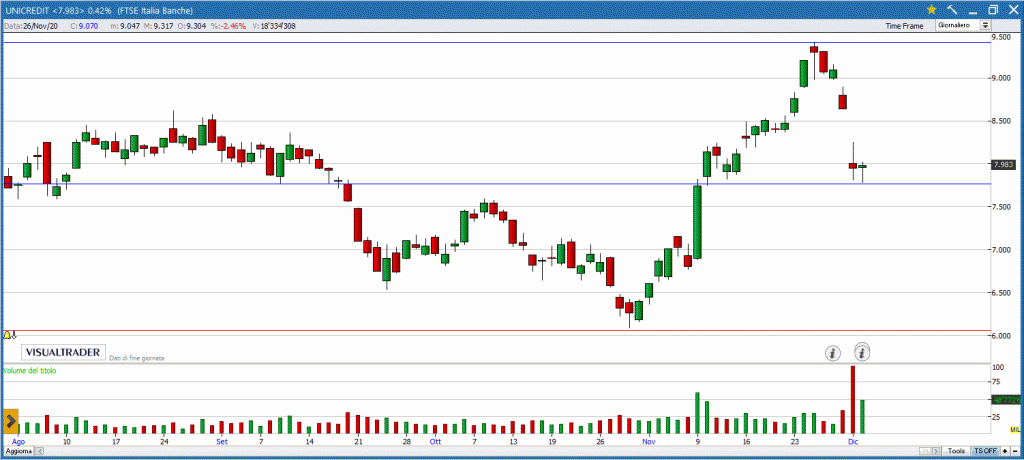1024x460 pixels.
Task: Click the 'Volume del titolo' label
Action: [29, 370]
